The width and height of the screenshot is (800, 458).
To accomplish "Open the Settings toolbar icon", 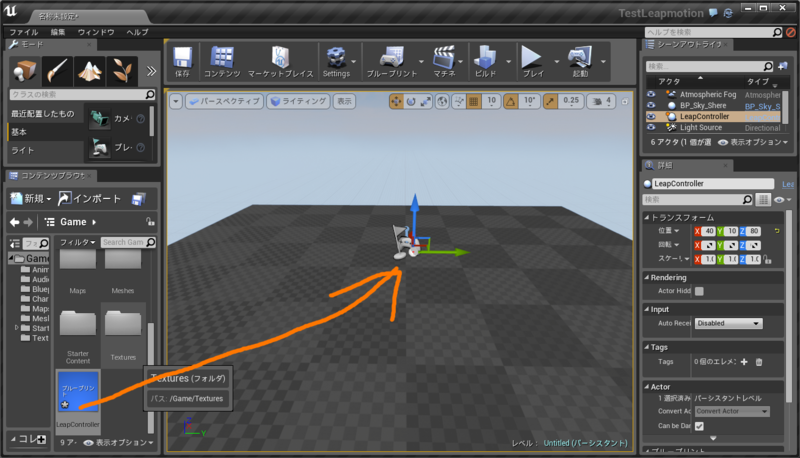I will point(336,61).
